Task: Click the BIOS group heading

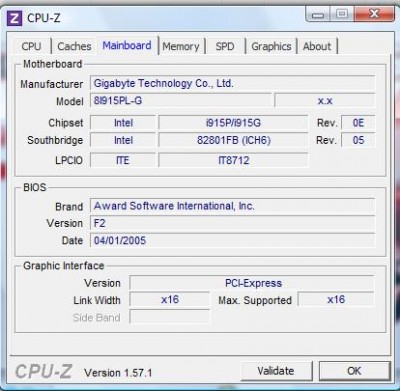Action: pos(35,187)
